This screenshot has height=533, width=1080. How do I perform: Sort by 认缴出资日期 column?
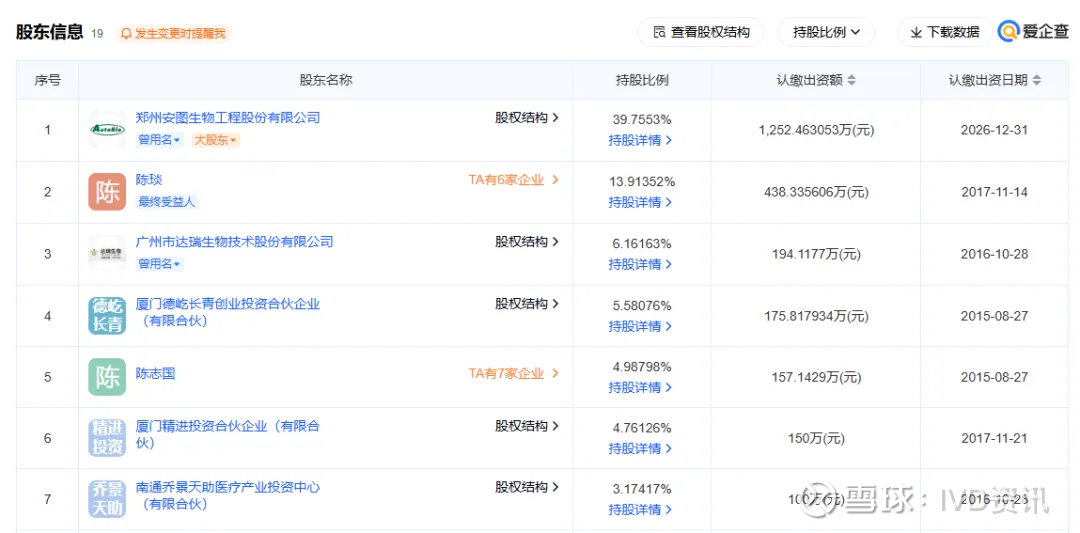pos(1037,80)
